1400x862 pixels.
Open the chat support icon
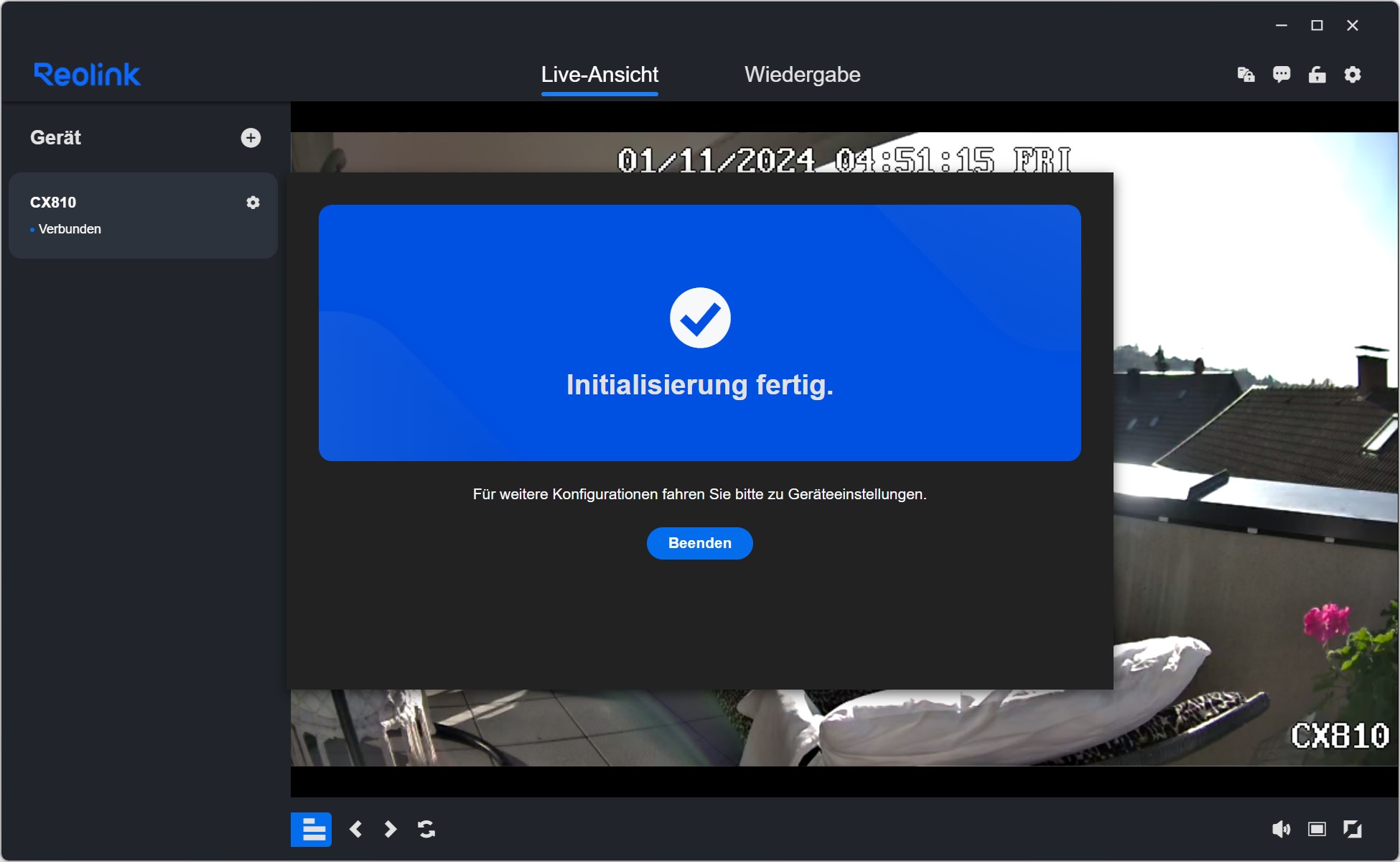point(1282,75)
